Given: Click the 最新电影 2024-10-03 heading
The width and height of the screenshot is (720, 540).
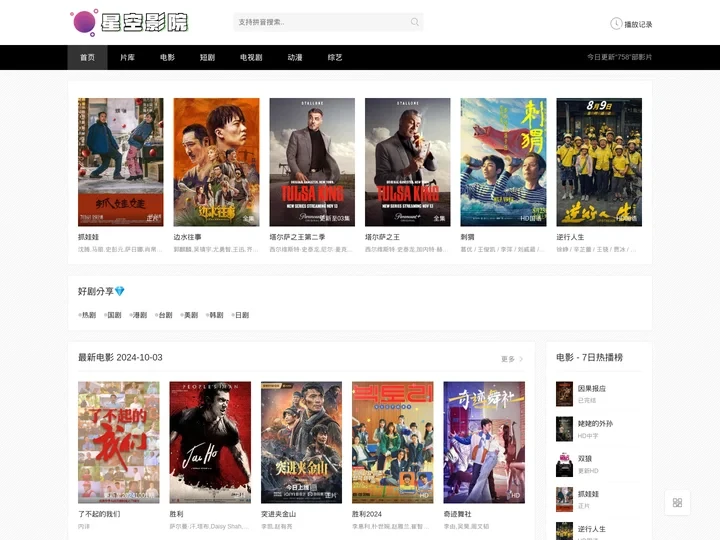Looking at the screenshot, I should 120,357.
